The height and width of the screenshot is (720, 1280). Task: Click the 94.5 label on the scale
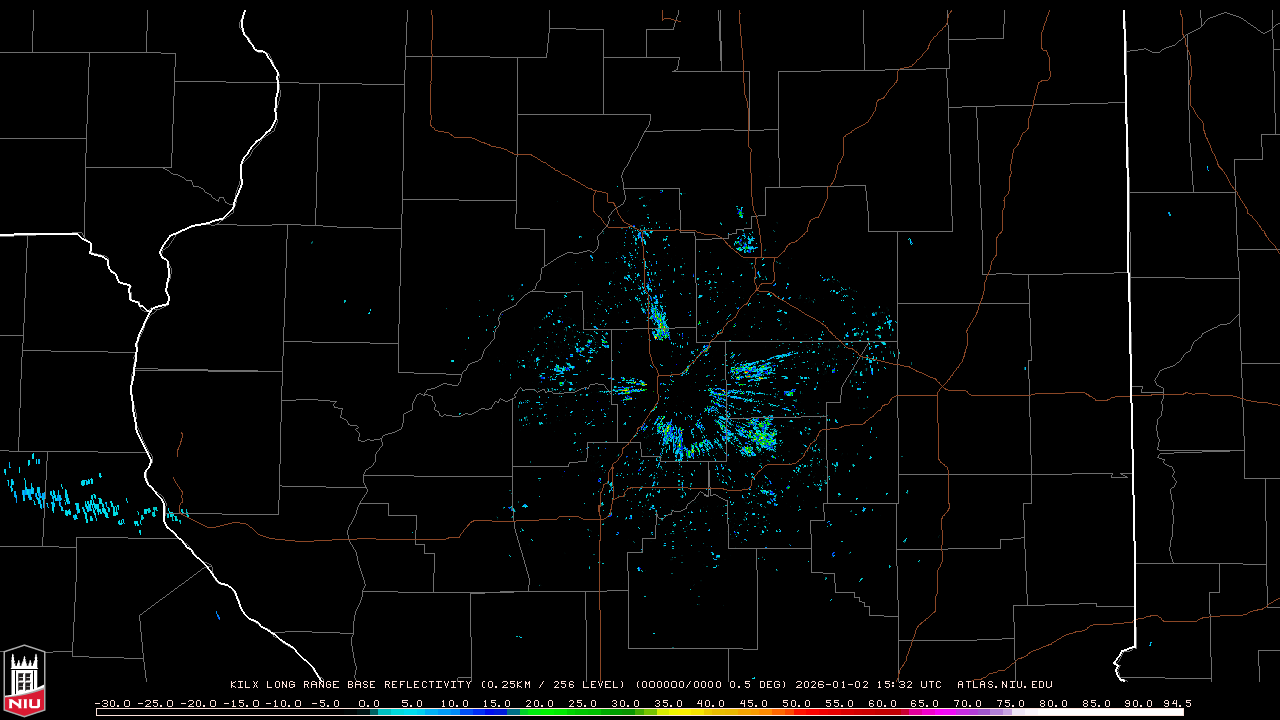coord(1176,703)
